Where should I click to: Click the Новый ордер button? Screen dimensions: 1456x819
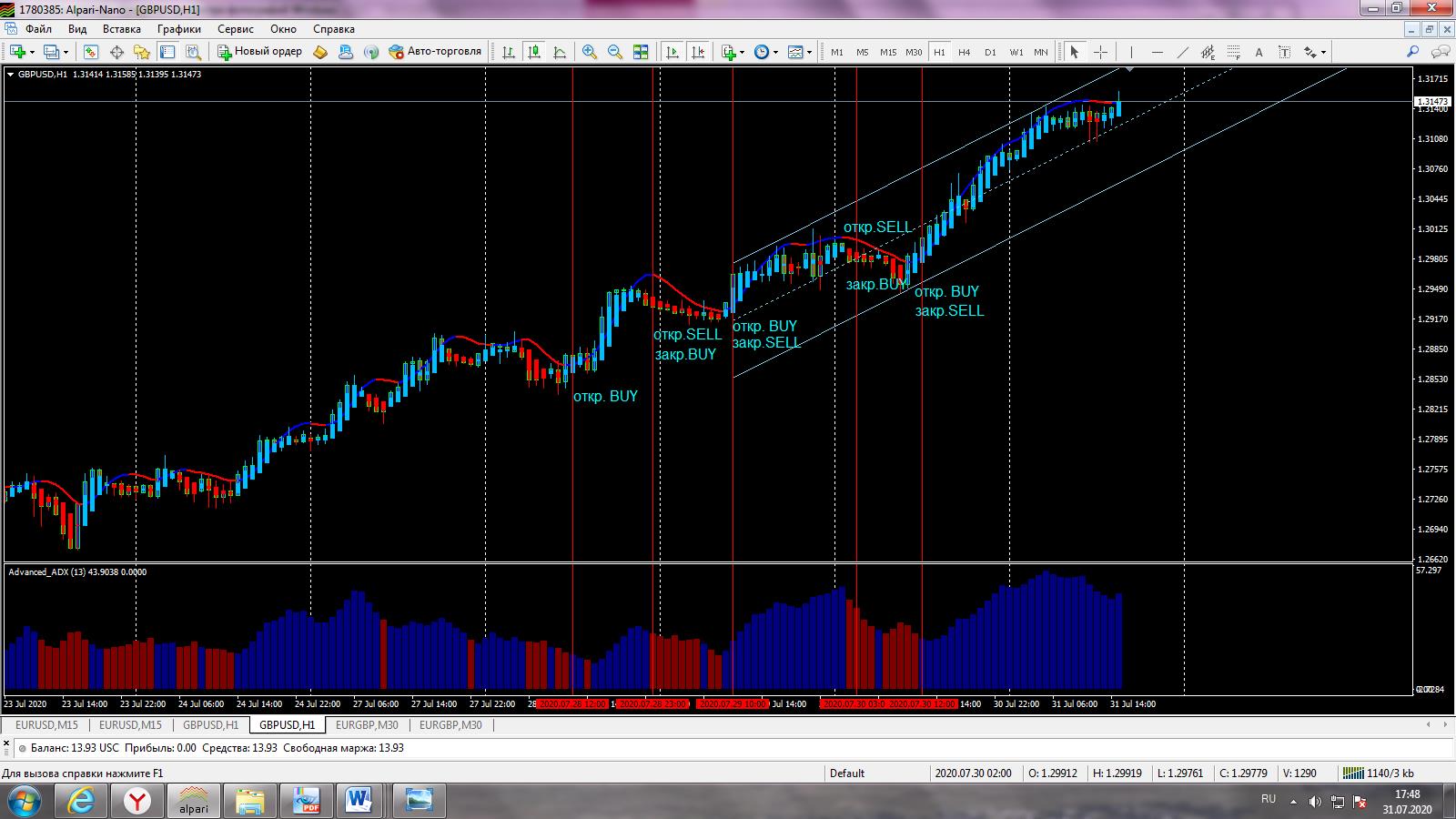(259, 52)
